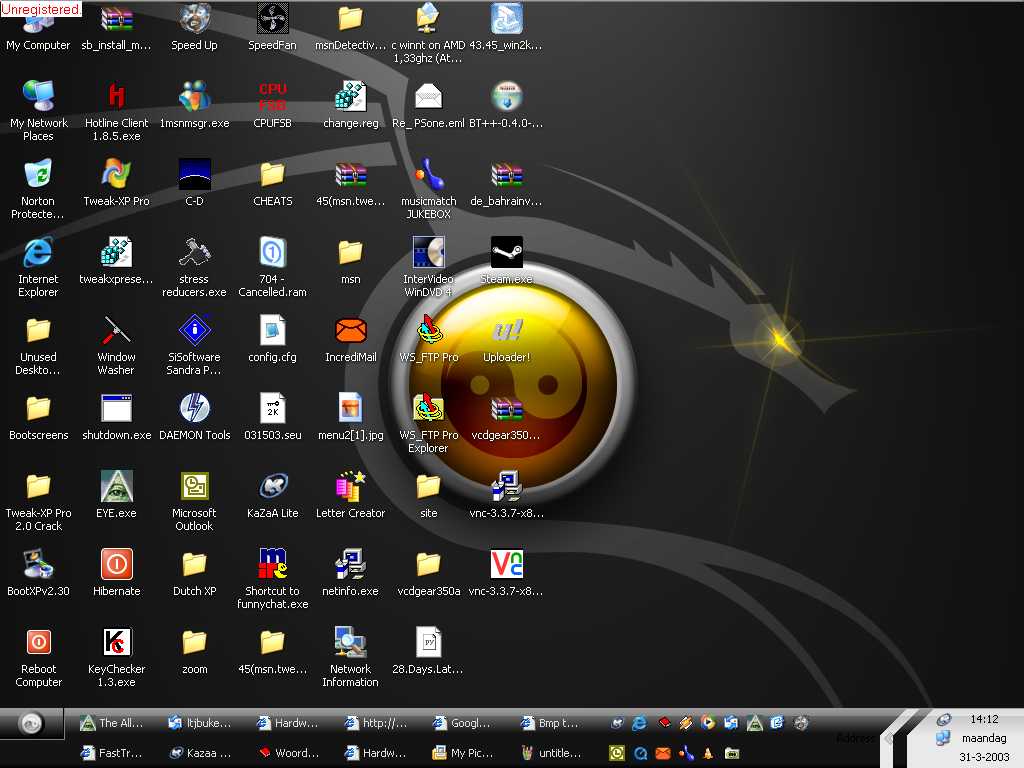
Task: Launch the IncrediMail shortcut
Action: 350,331
